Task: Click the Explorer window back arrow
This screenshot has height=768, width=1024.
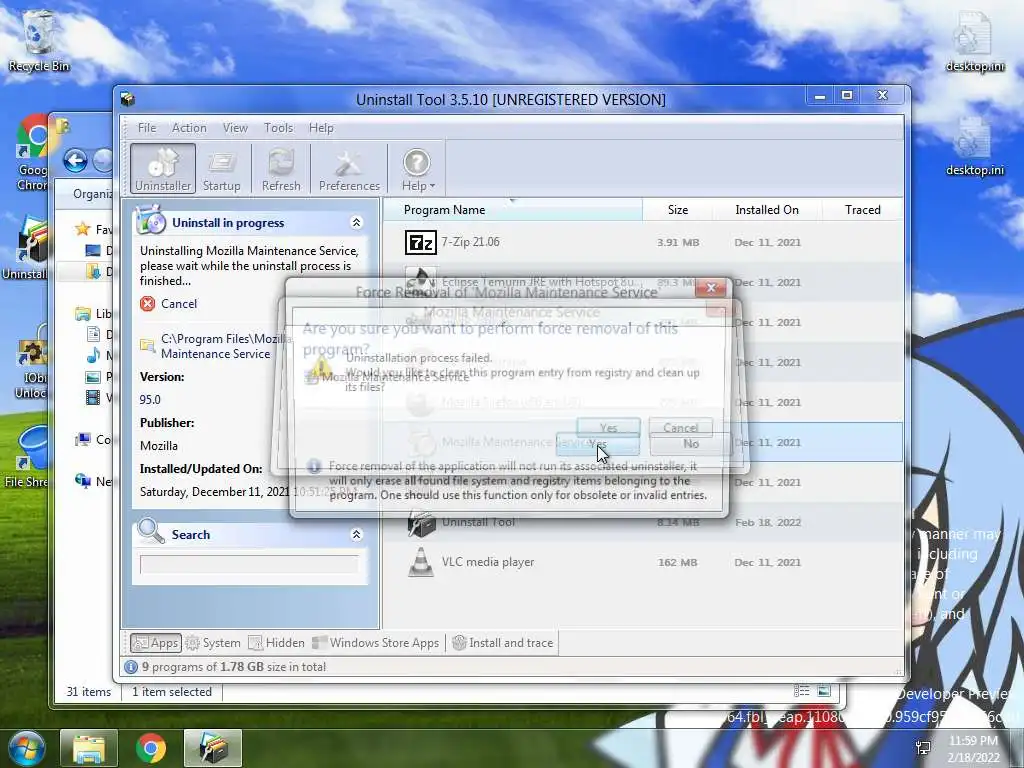Action: tap(75, 160)
